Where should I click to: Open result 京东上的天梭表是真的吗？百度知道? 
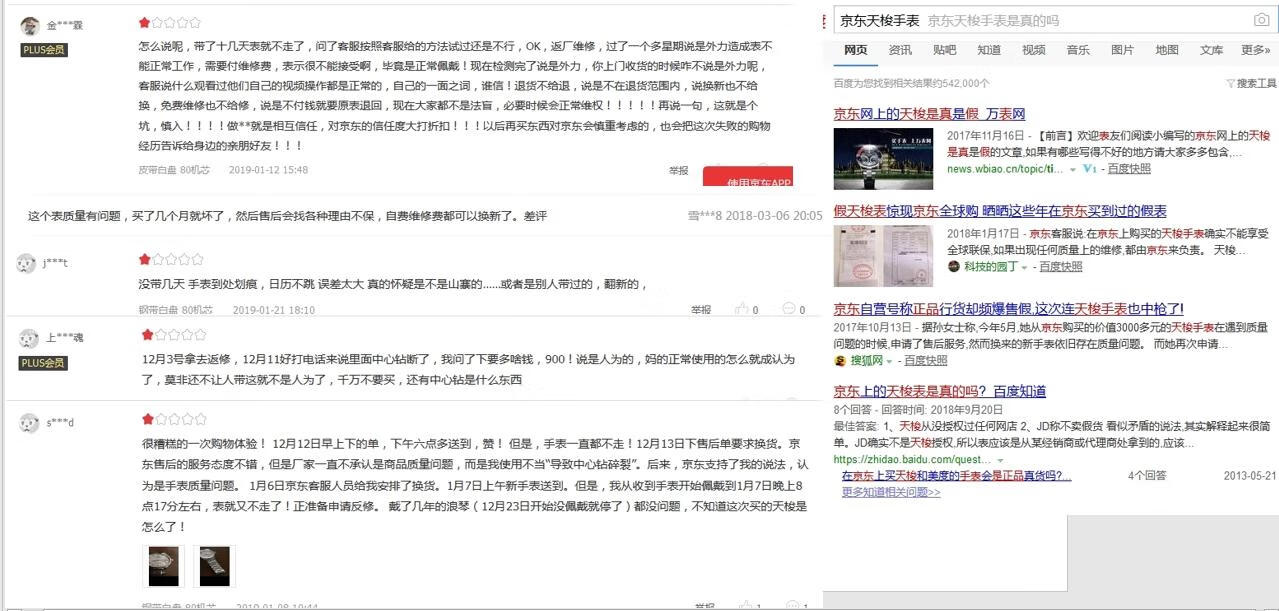click(x=940, y=391)
